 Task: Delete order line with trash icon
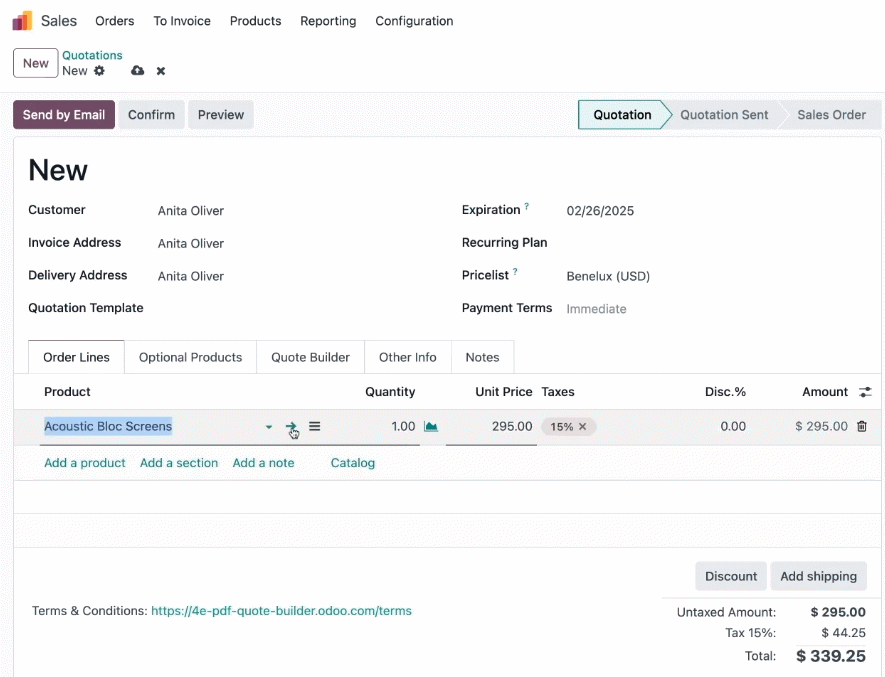pos(861,426)
